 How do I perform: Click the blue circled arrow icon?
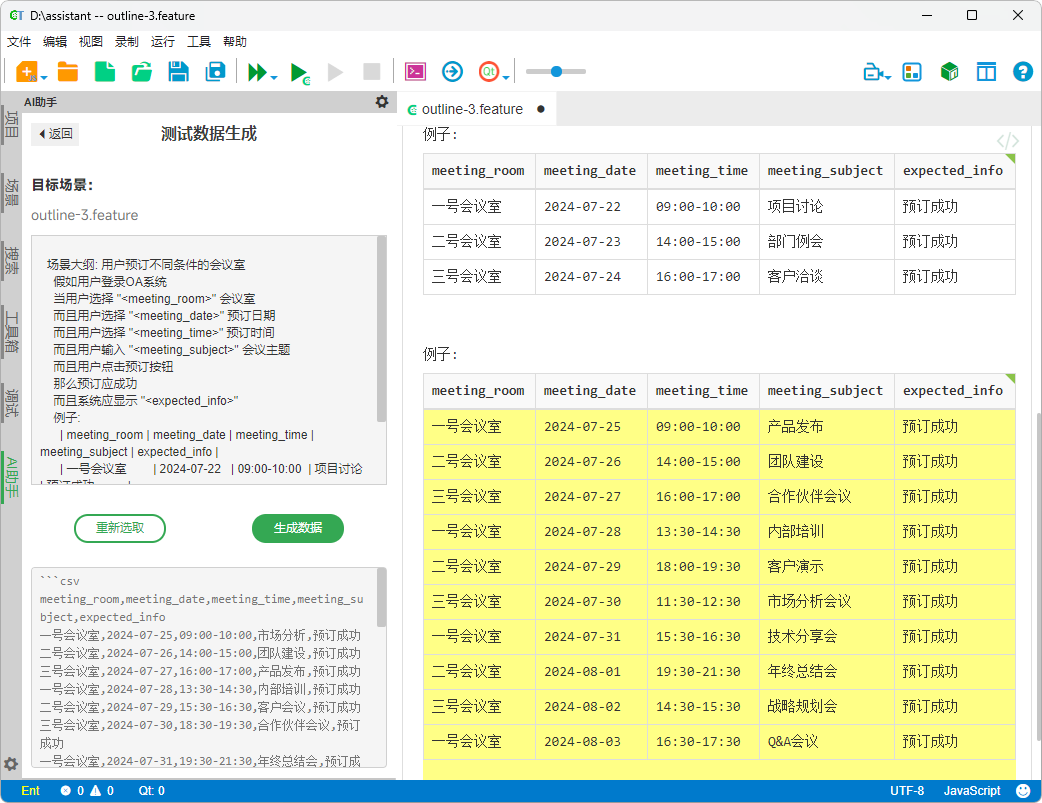coord(453,71)
